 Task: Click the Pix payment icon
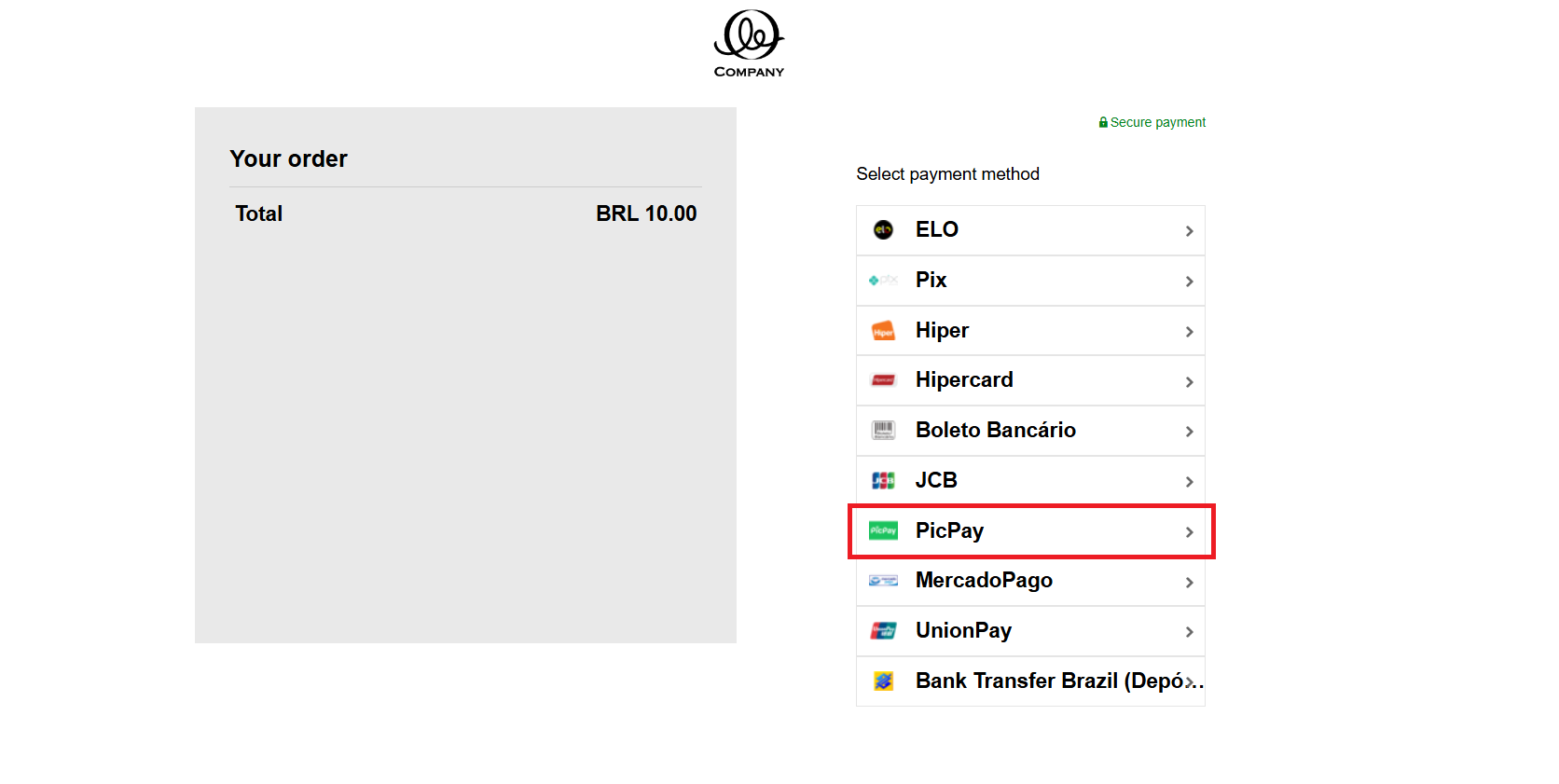coord(883,280)
